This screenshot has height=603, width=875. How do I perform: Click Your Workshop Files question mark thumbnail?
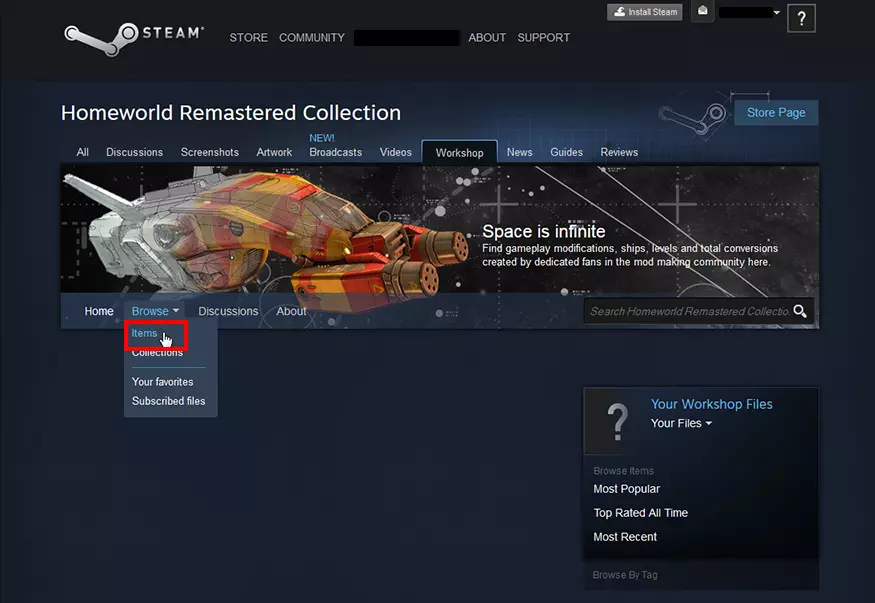[617, 422]
